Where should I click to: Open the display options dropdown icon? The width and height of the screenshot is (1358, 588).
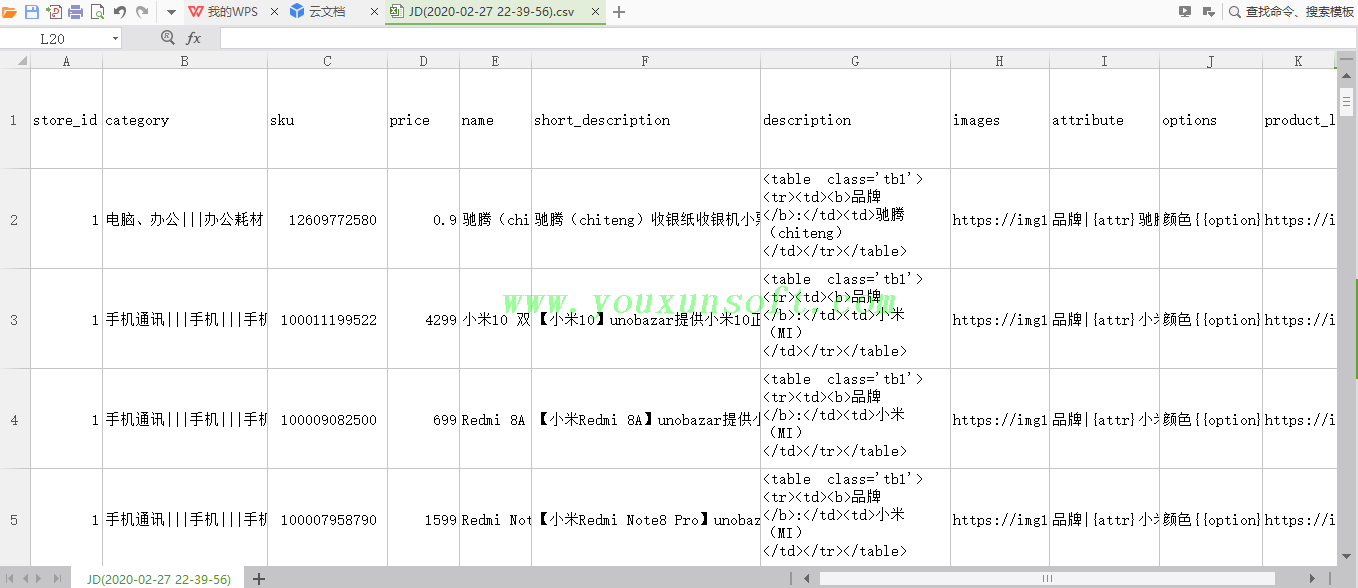click(1208, 12)
